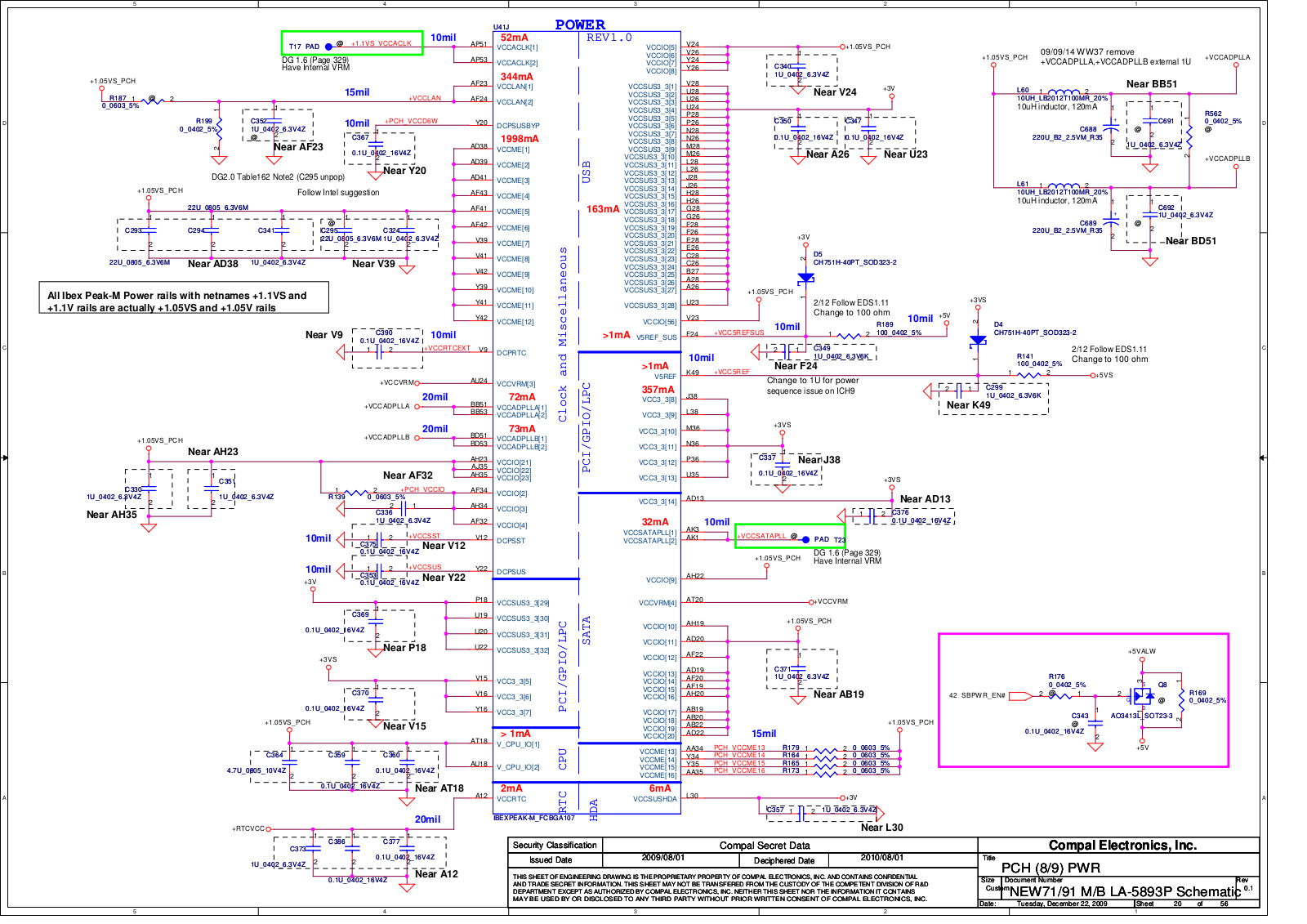Click the Change to 1U for power note

coord(813,381)
